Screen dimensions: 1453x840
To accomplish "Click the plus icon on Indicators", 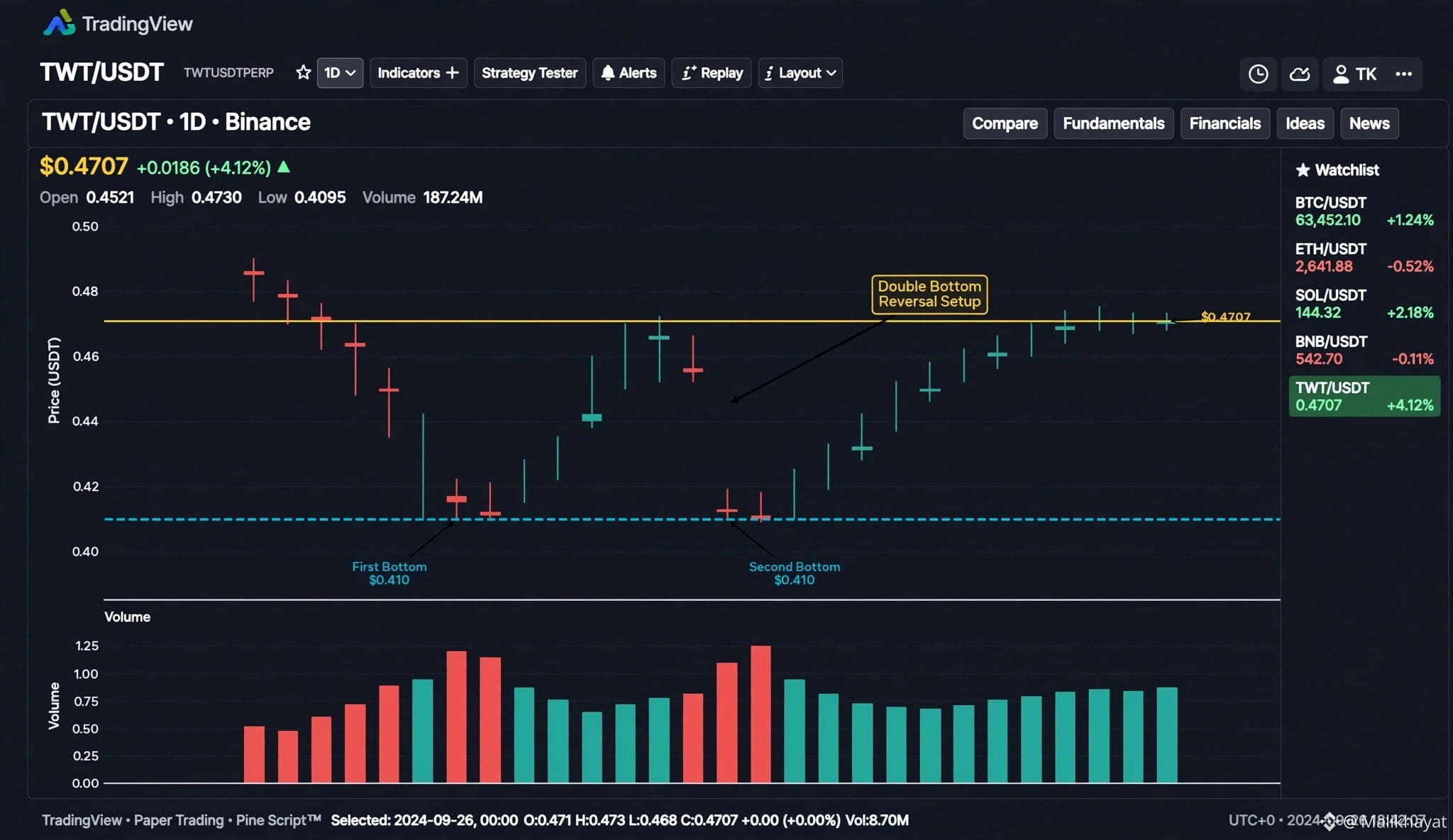I will pyautogui.click(x=452, y=72).
